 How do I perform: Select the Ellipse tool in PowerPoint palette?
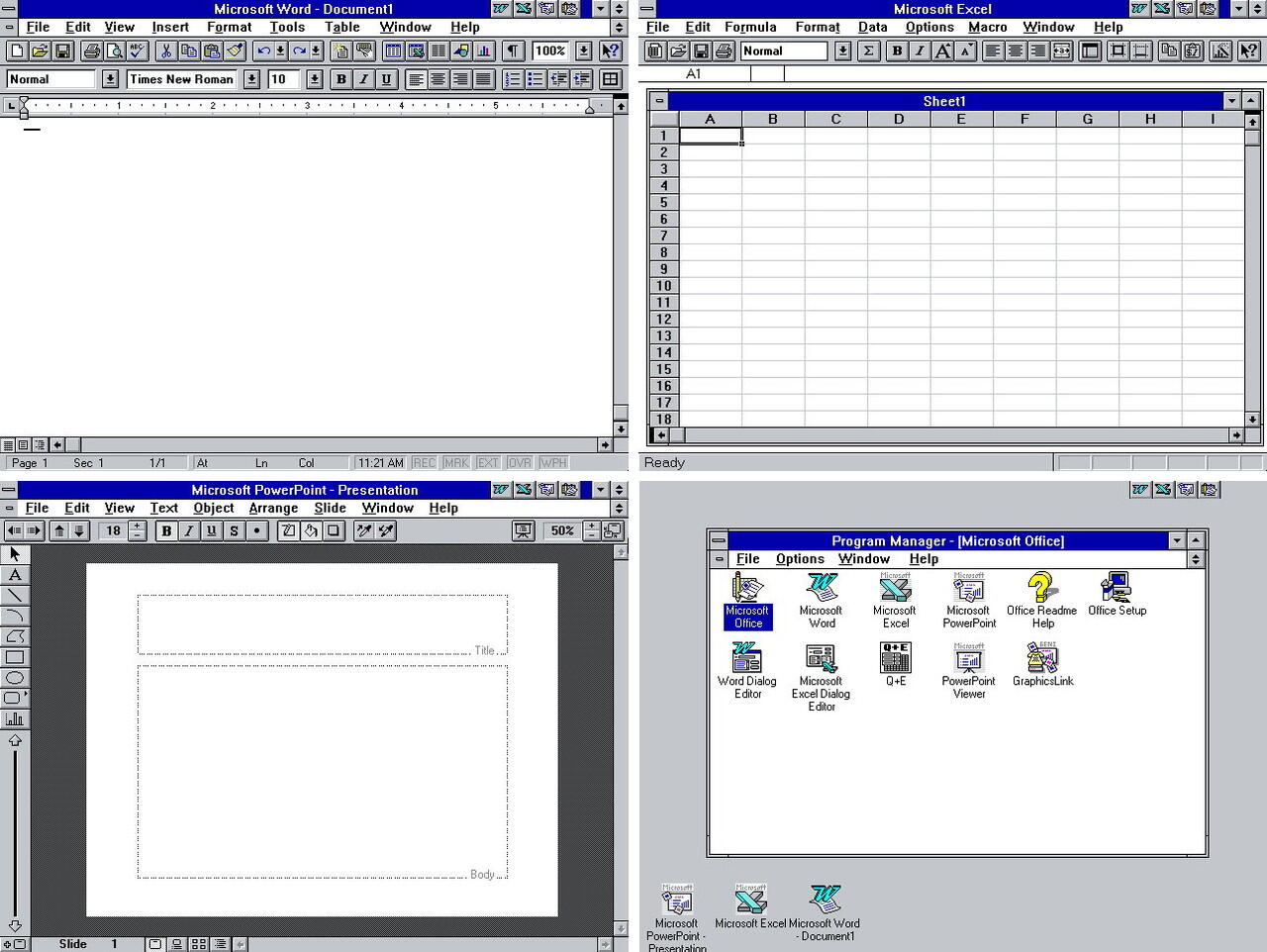15,678
